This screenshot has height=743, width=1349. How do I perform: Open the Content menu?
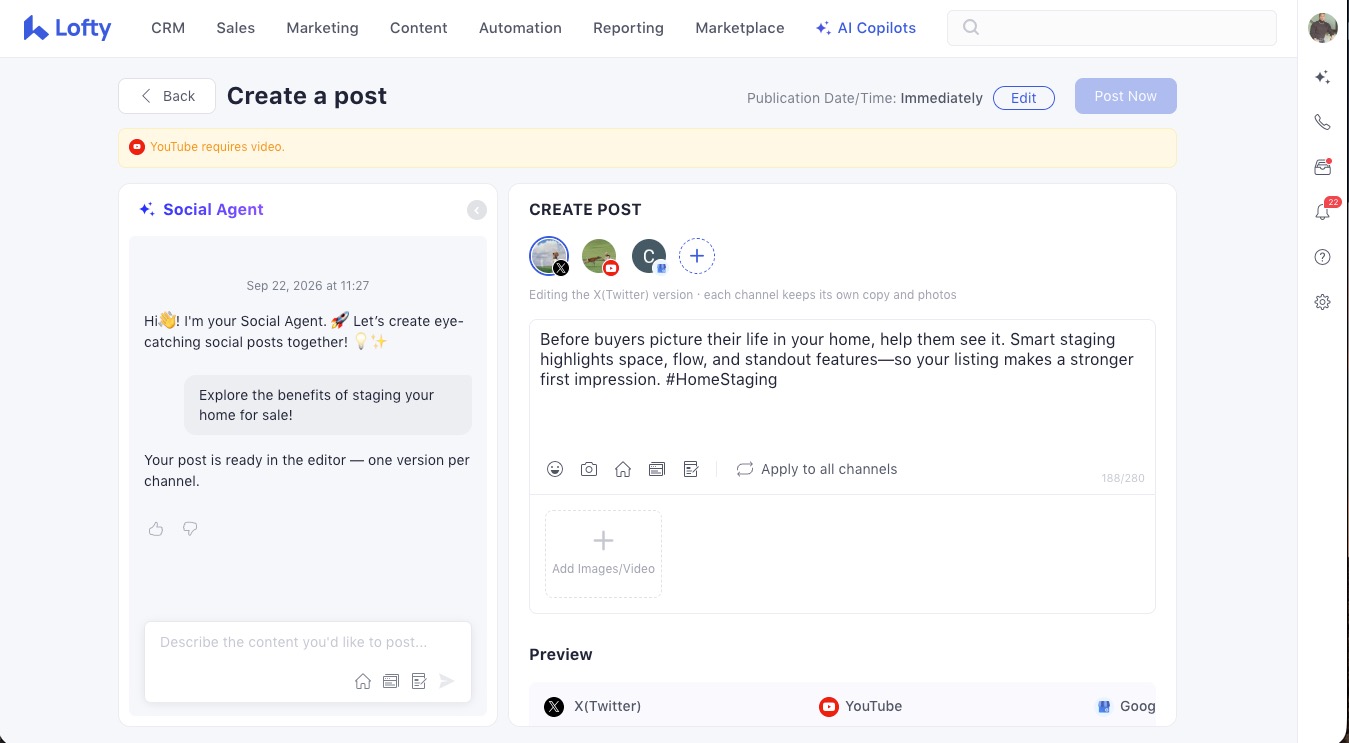[x=419, y=28]
